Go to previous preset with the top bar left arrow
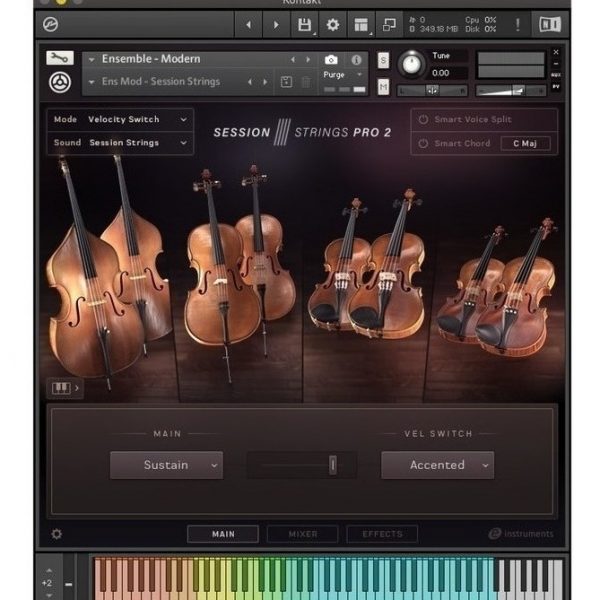Viewport: 600px width, 600px height. point(248,25)
